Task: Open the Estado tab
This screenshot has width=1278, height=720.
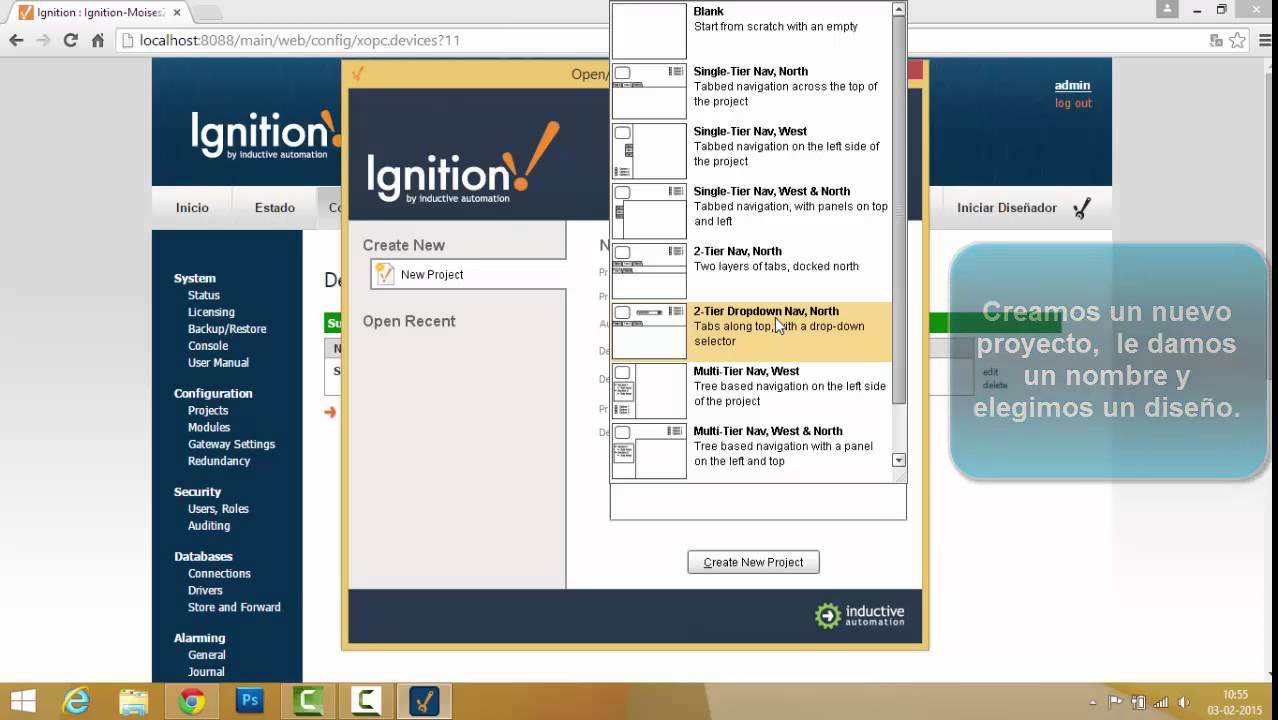Action: click(274, 208)
